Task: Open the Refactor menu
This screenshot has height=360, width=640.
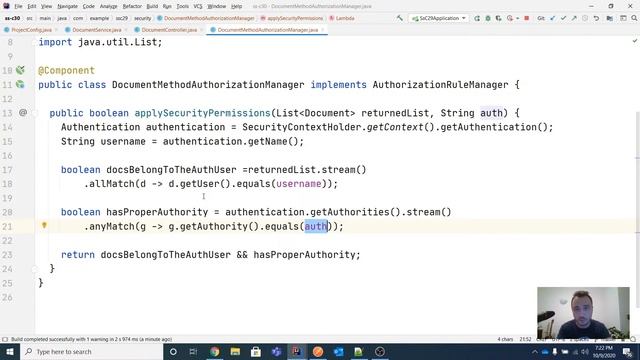Action: 132,6
